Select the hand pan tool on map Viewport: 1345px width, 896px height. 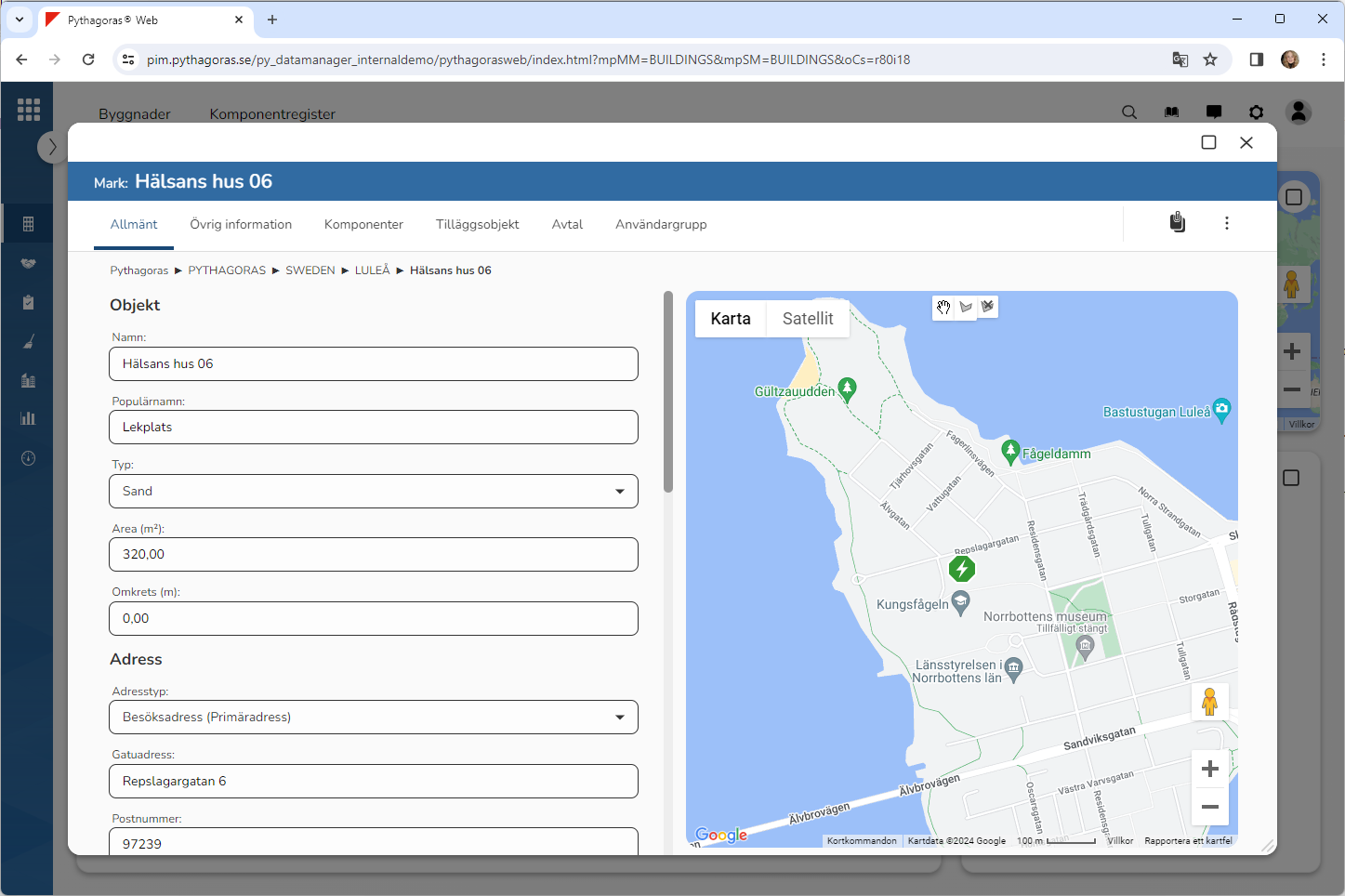[x=943, y=307]
